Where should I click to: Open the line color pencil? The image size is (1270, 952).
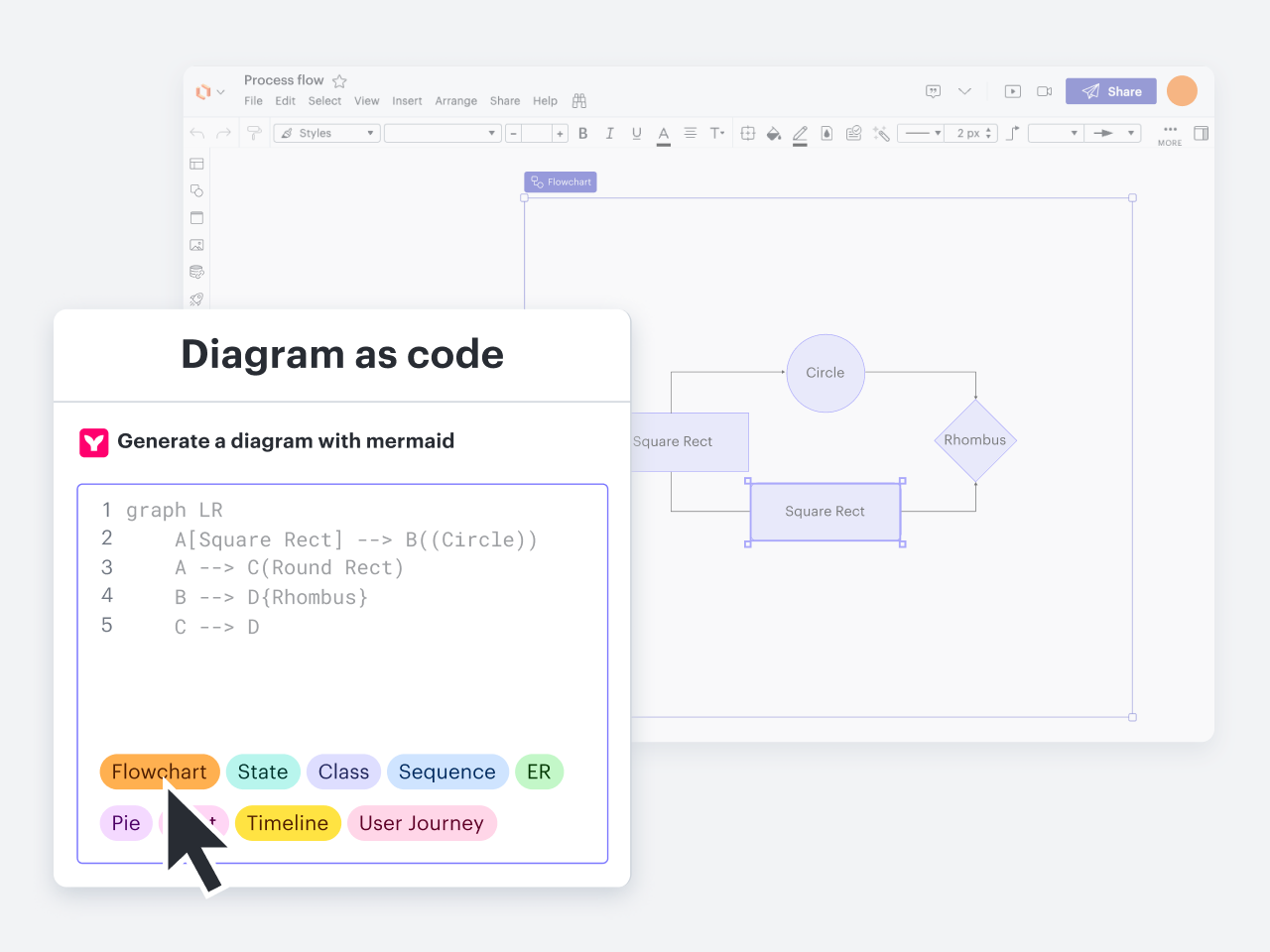pos(800,134)
